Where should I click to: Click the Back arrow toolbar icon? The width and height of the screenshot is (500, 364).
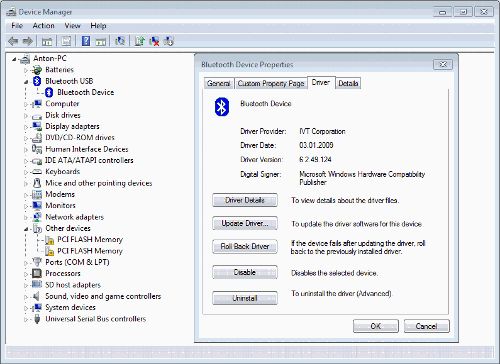pyautogui.click(x=13, y=41)
